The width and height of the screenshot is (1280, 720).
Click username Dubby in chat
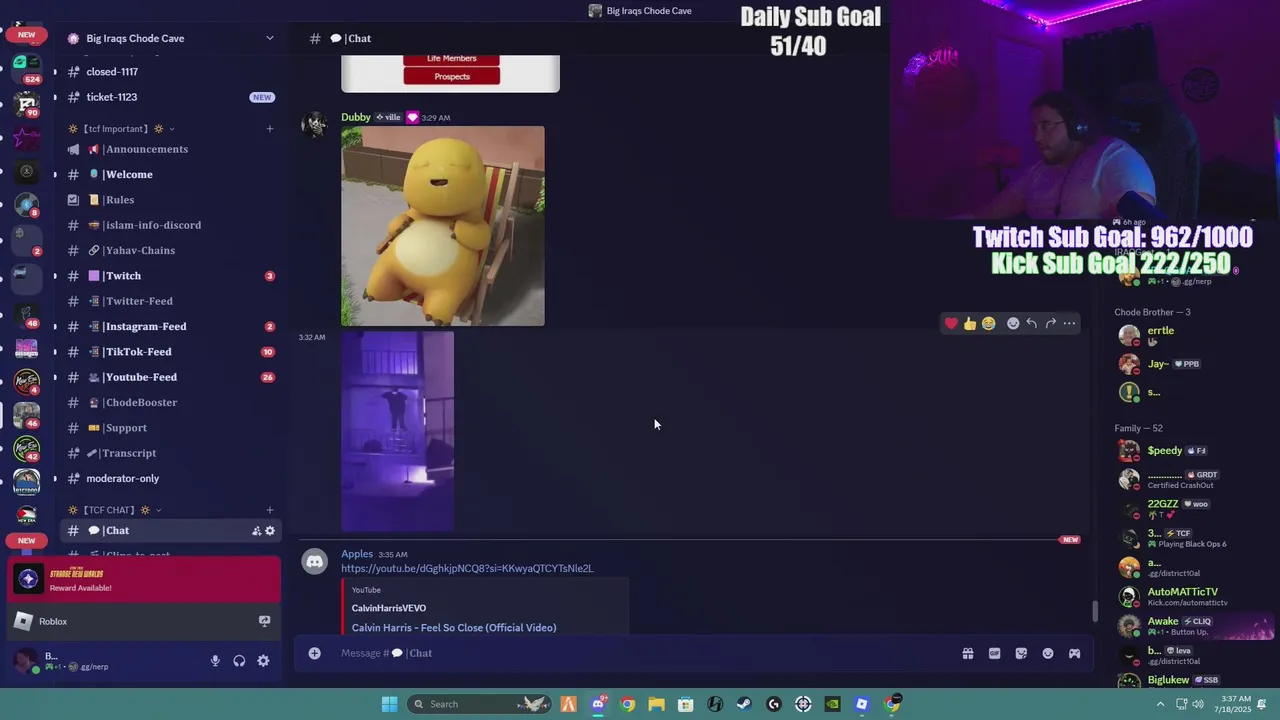pos(356,117)
